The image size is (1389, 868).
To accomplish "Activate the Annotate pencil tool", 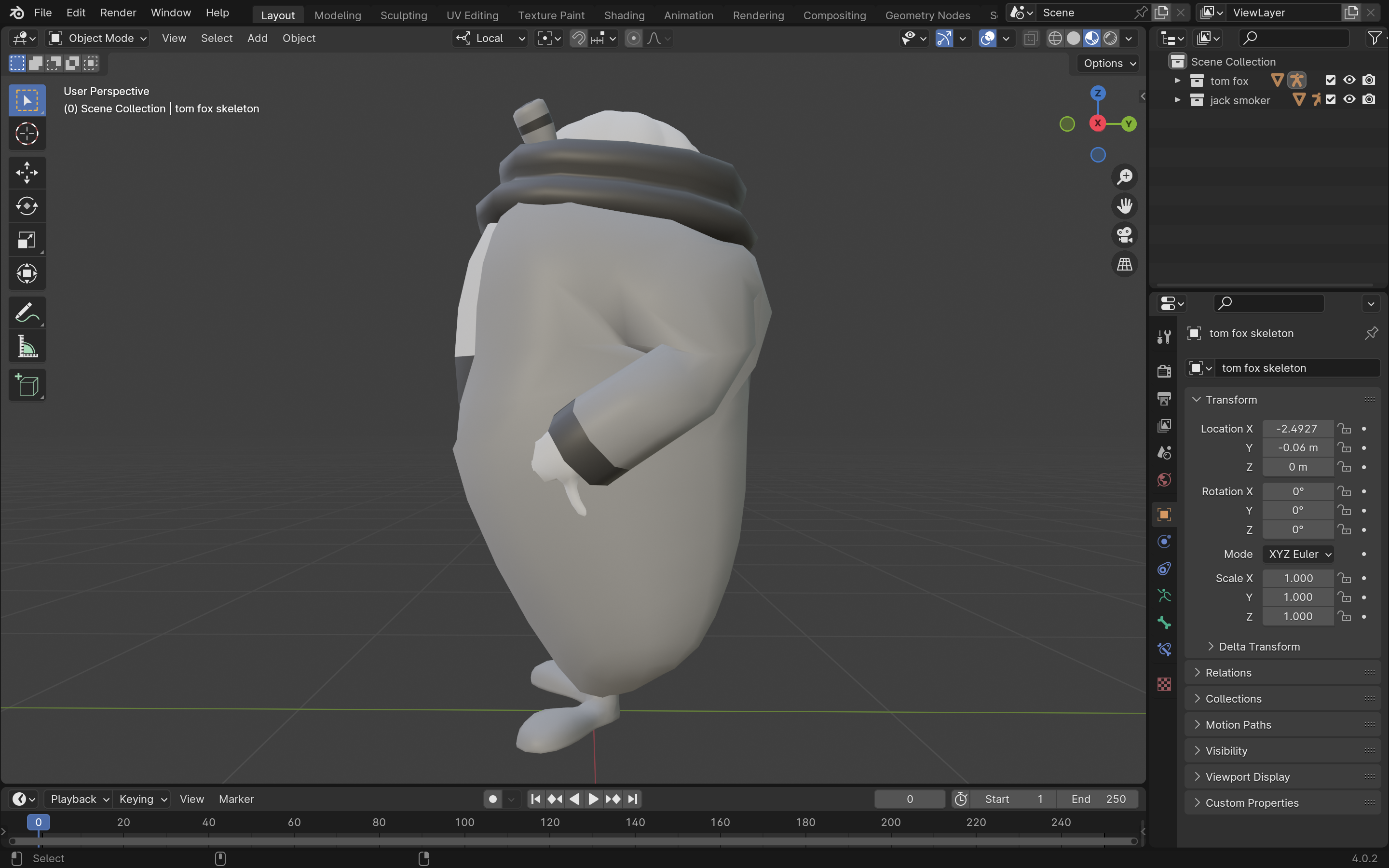I will point(27,313).
